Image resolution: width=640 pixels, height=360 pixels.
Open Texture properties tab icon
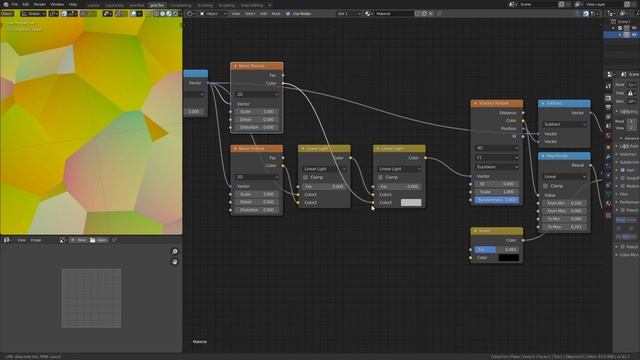click(x=608, y=215)
